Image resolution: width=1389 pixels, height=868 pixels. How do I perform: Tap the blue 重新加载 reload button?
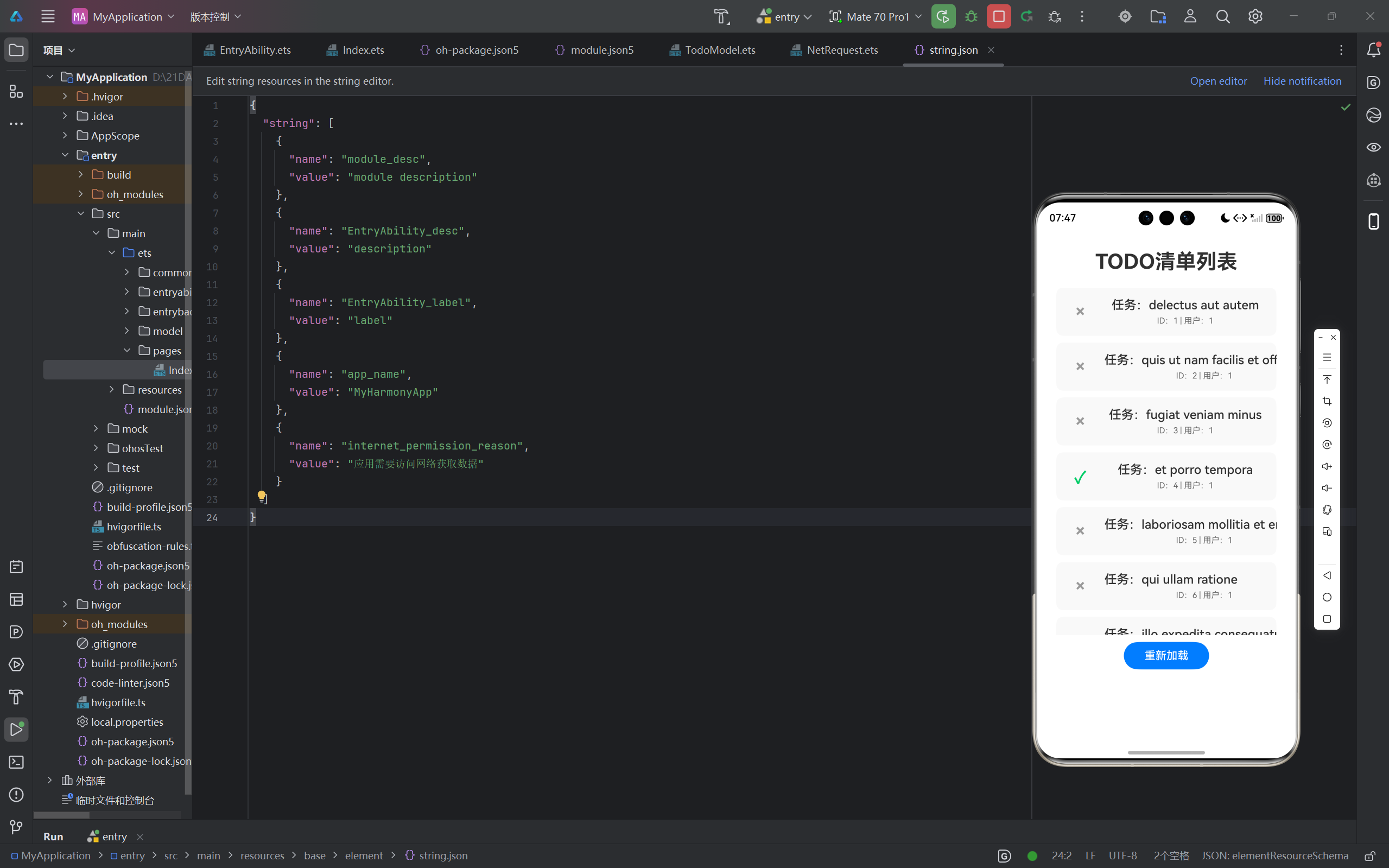pos(1166,656)
